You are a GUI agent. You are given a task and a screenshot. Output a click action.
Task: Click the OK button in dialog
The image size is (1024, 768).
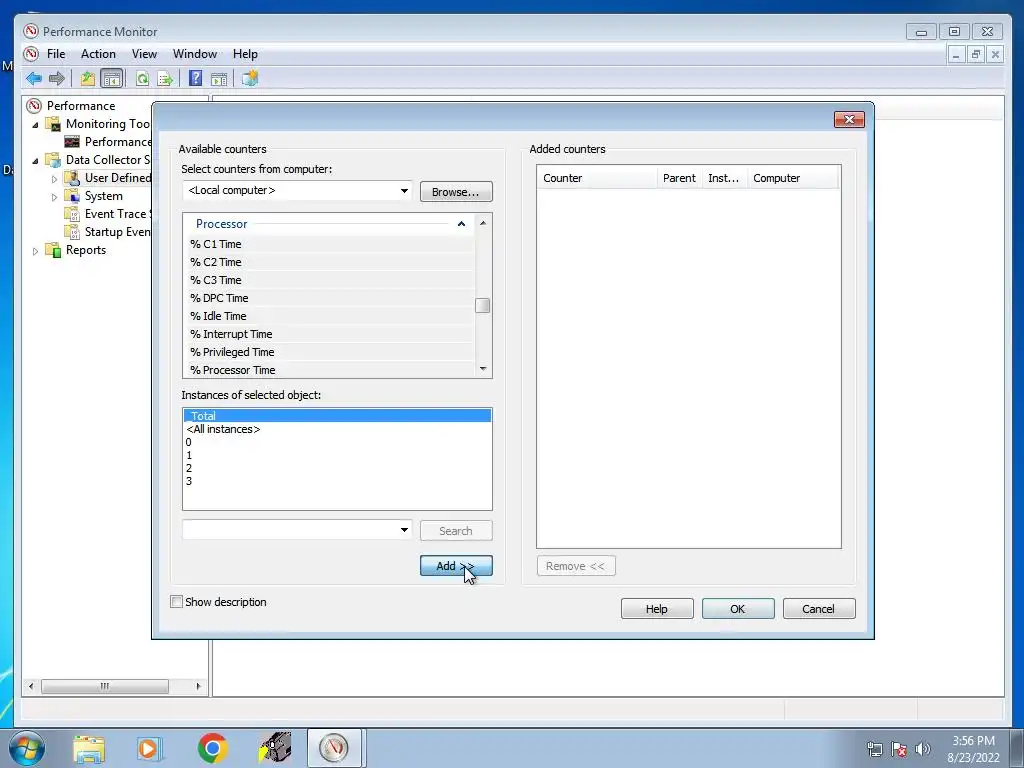(x=738, y=609)
